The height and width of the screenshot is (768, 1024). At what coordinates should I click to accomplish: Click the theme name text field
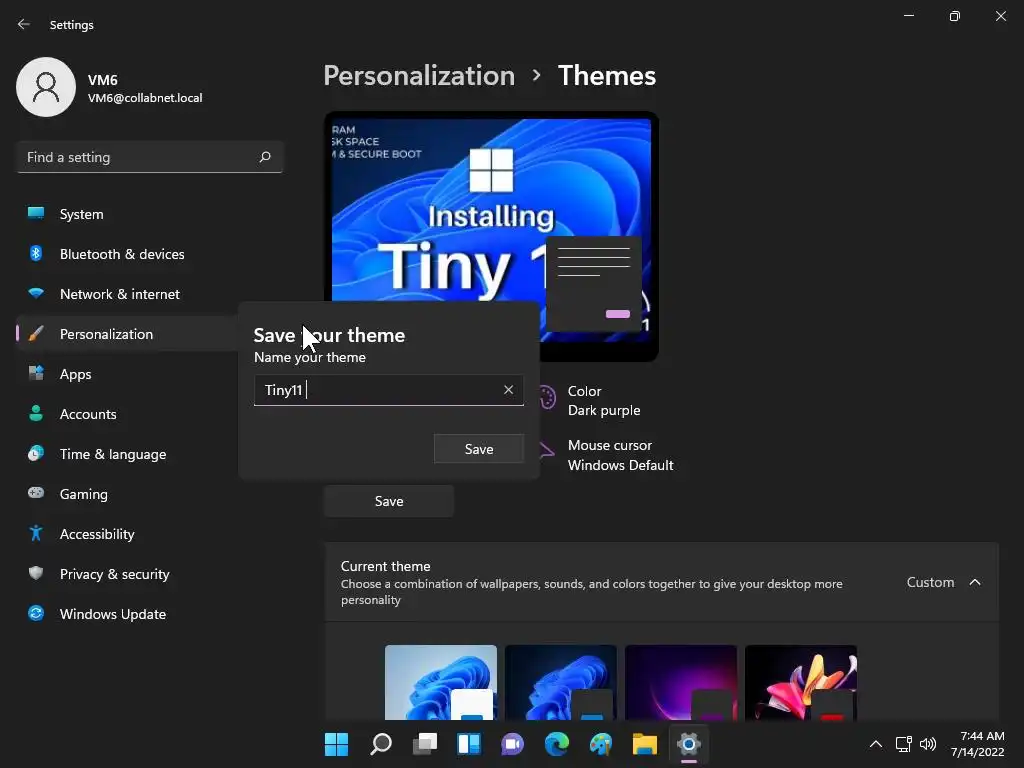[x=389, y=390]
